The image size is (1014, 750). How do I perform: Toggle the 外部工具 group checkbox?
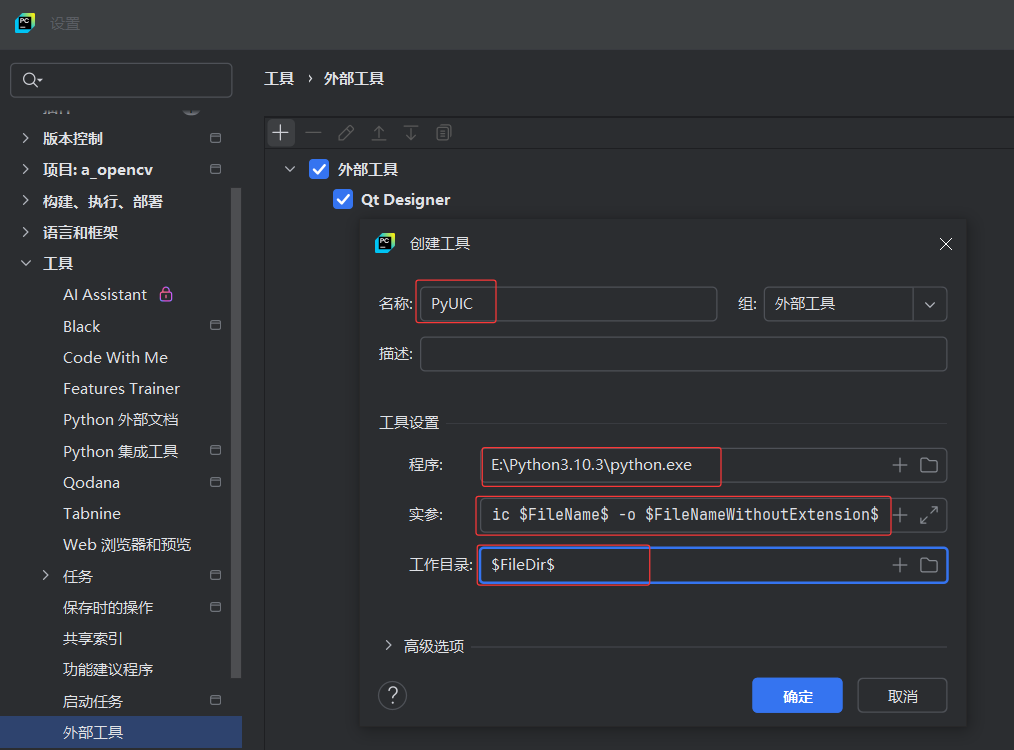click(319, 169)
